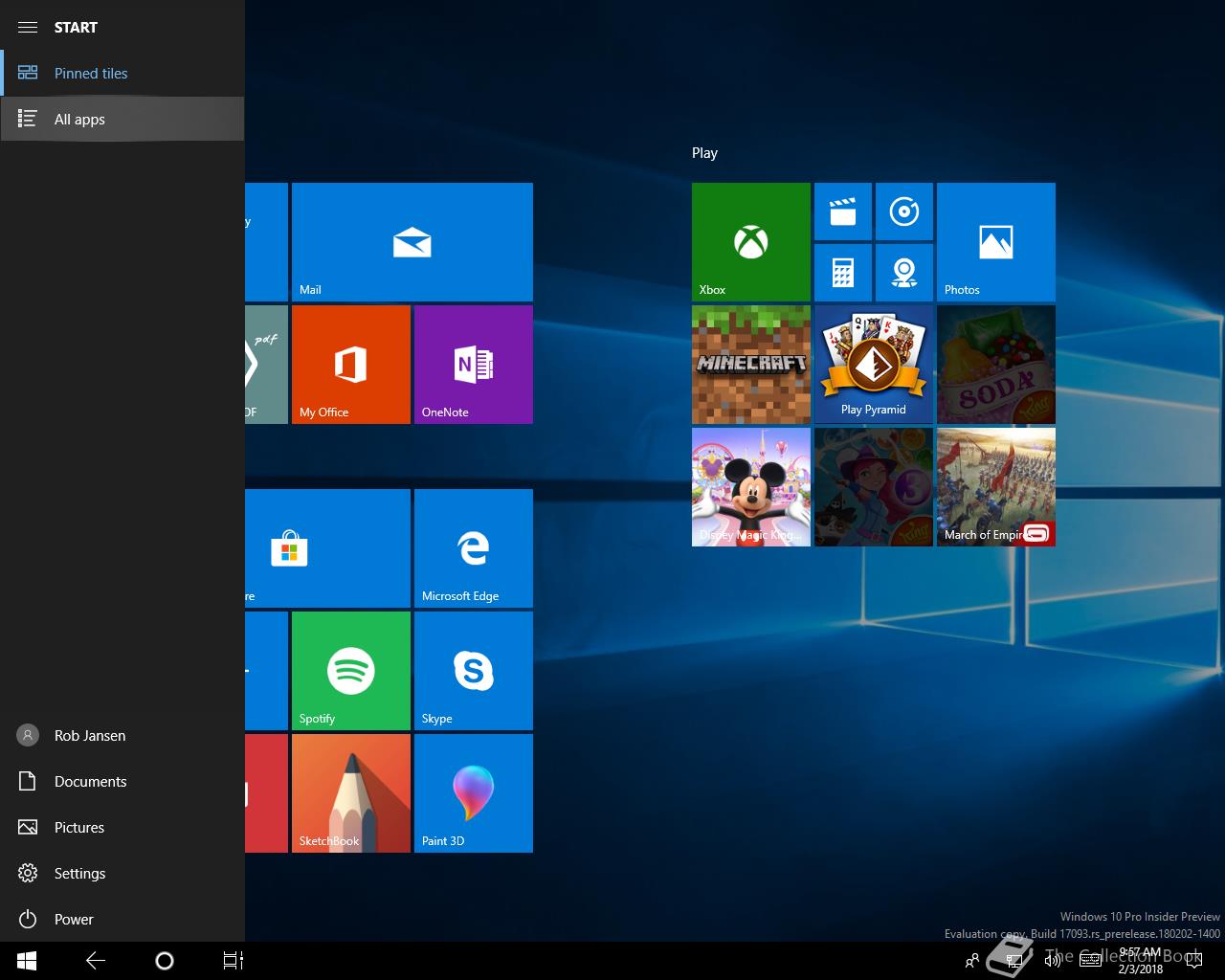This screenshot has width=1225, height=980.
Task: Open the volume speaker icon
Action: pyautogui.click(x=1053, y=961)
